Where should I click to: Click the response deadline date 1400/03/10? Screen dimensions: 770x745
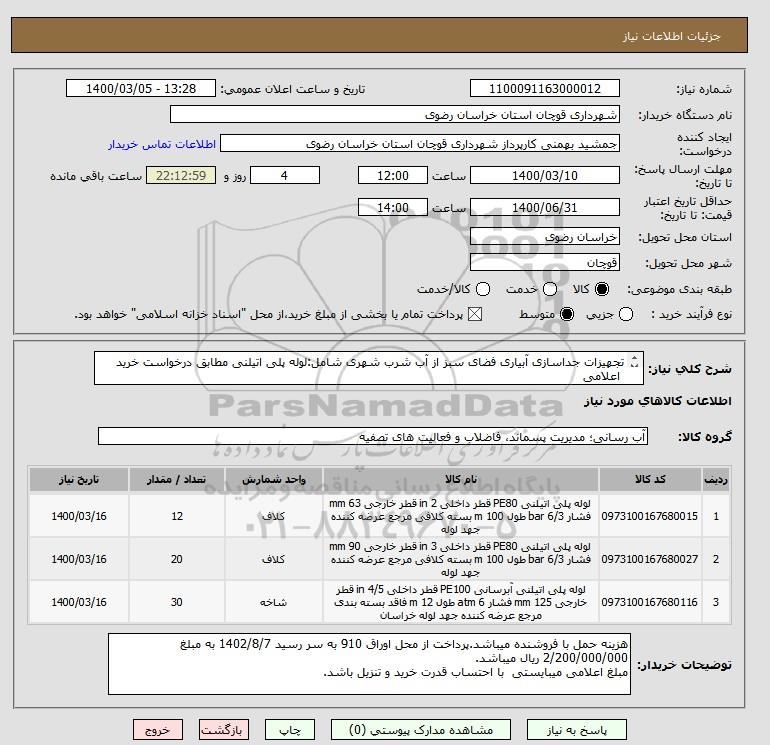coord(545,175)
